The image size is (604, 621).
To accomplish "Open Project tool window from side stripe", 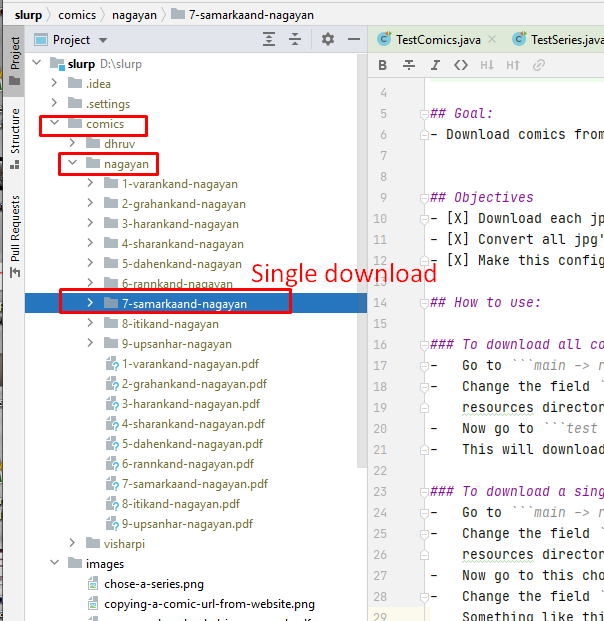I will [x=15, y=61].
